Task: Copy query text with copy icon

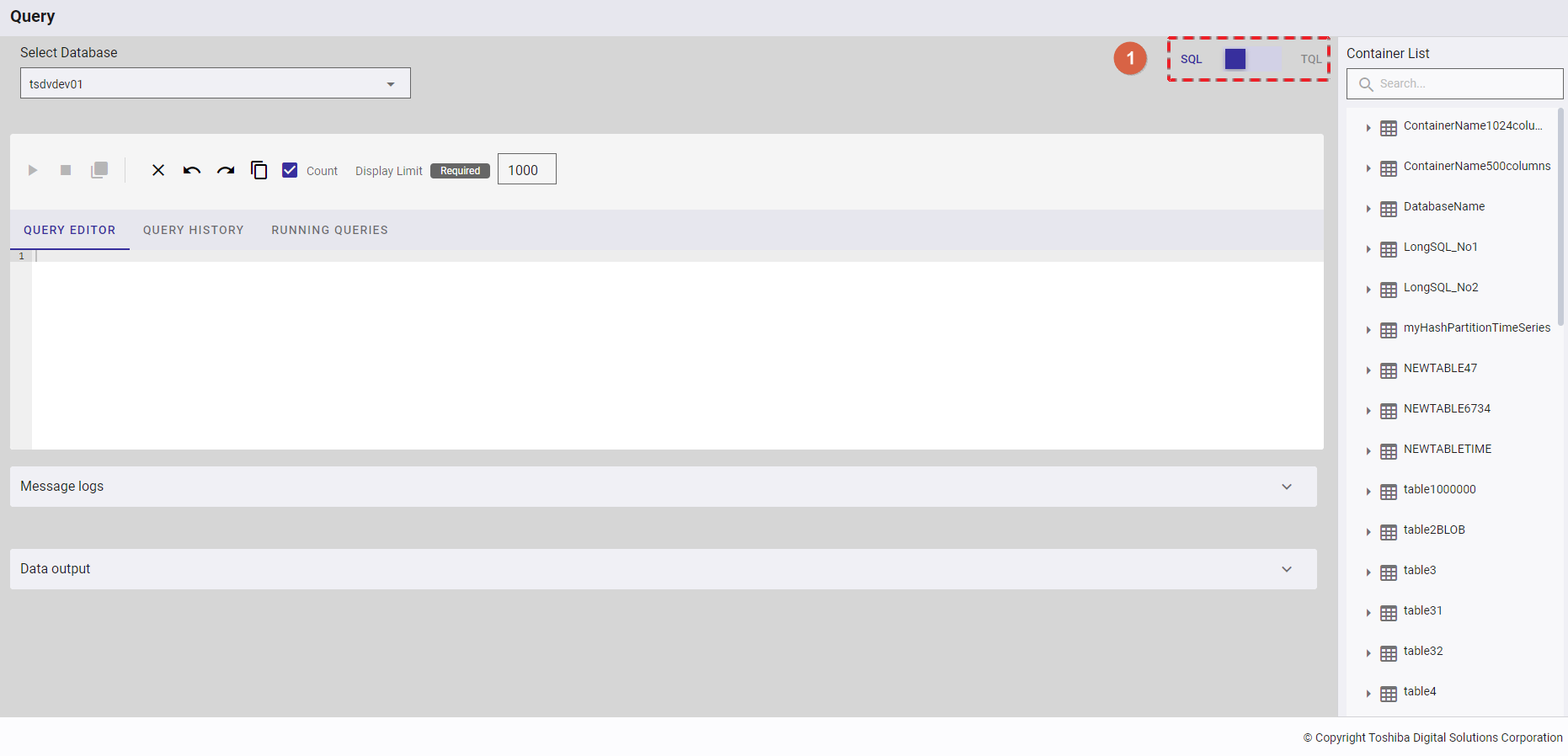Action: pyautogui.click(x=259, y=170)
